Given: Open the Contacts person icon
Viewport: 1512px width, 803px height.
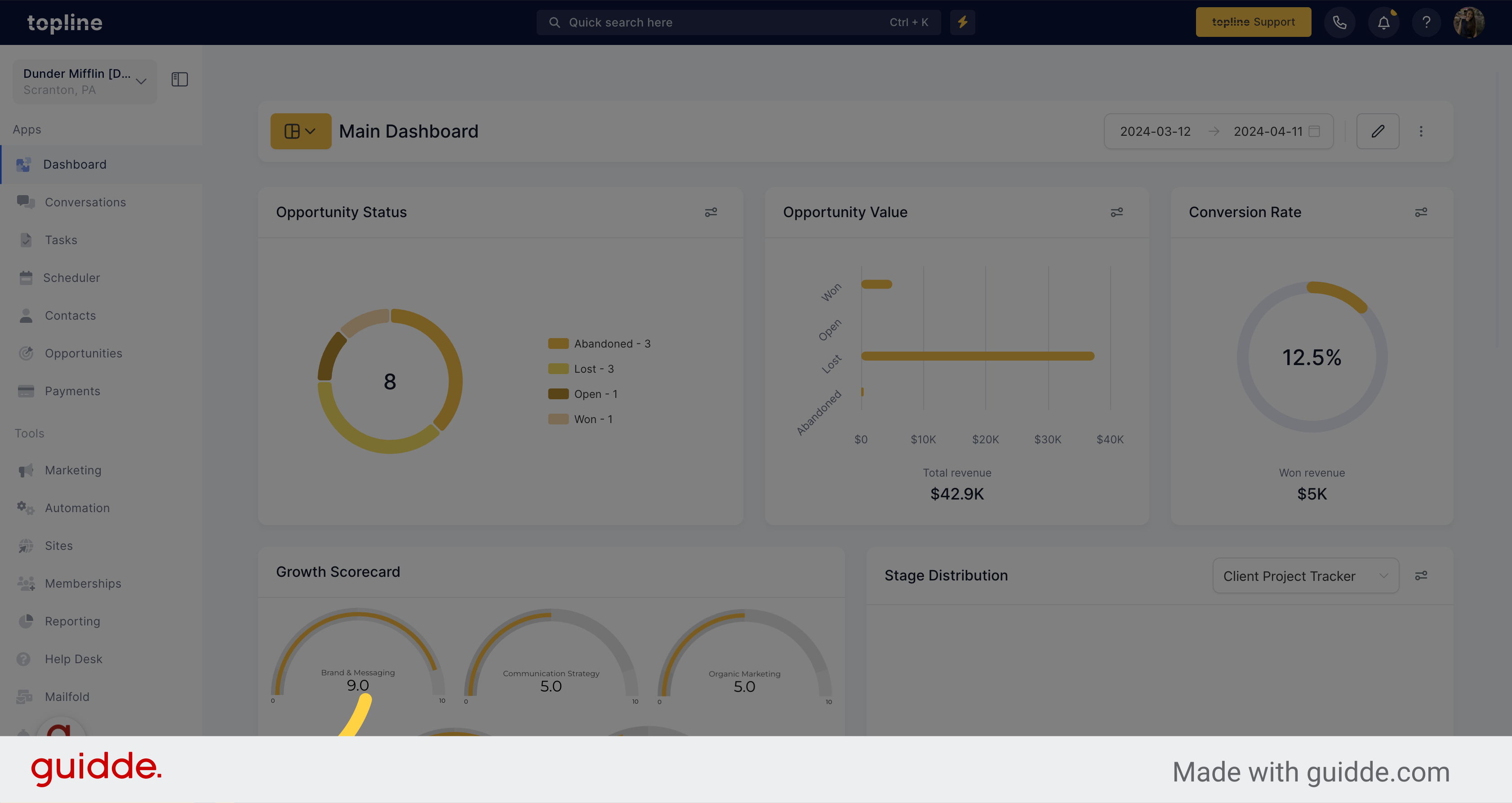Looking at the screenshot, I should click(x=26, y=315).
